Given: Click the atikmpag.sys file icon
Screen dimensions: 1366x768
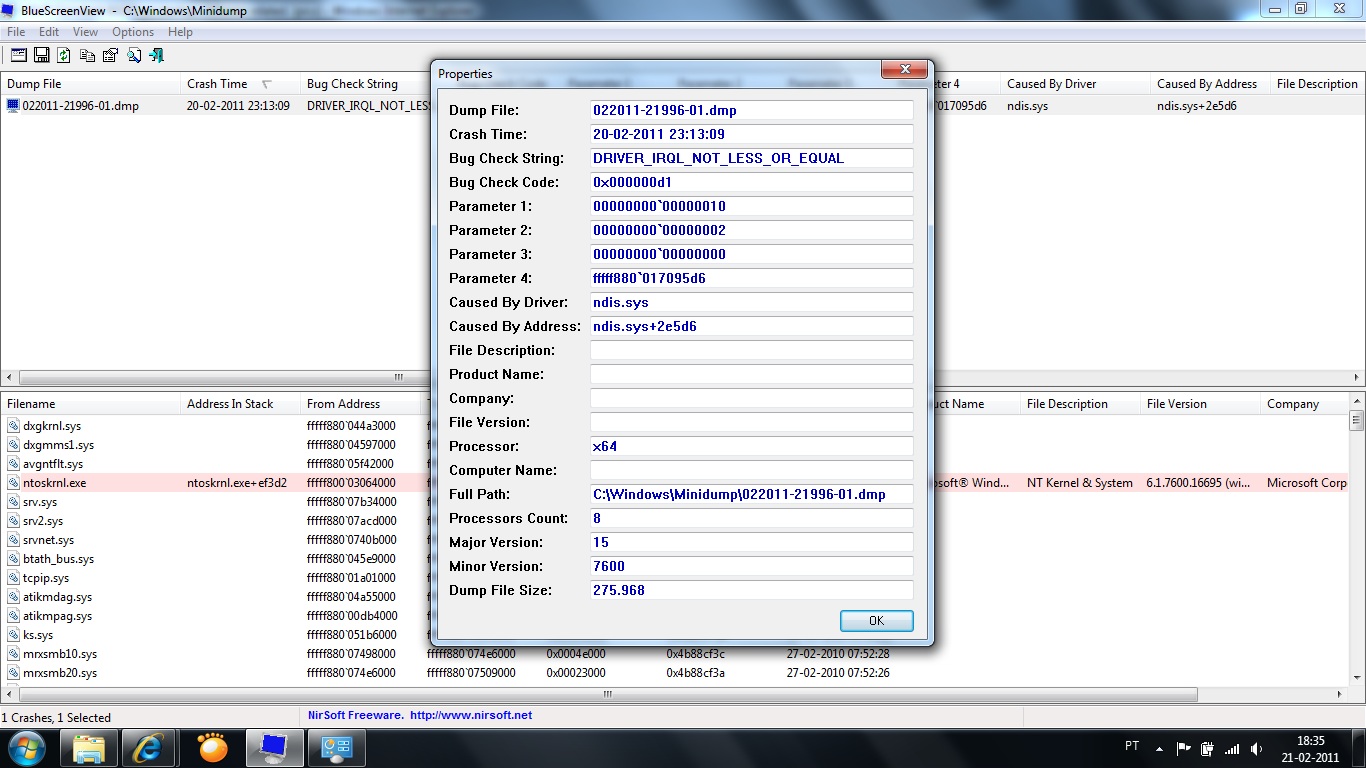Looking at the screenshot, I should tap(13, 616).
